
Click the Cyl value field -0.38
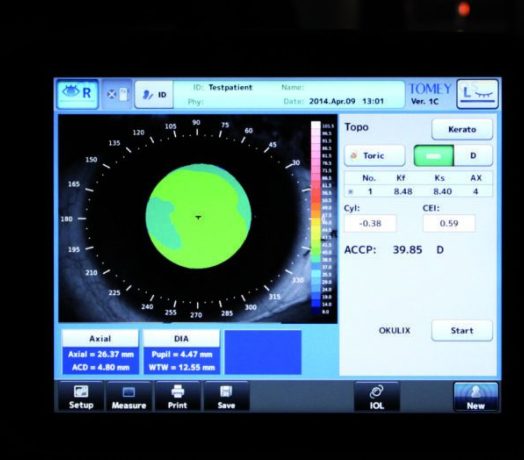370,223
